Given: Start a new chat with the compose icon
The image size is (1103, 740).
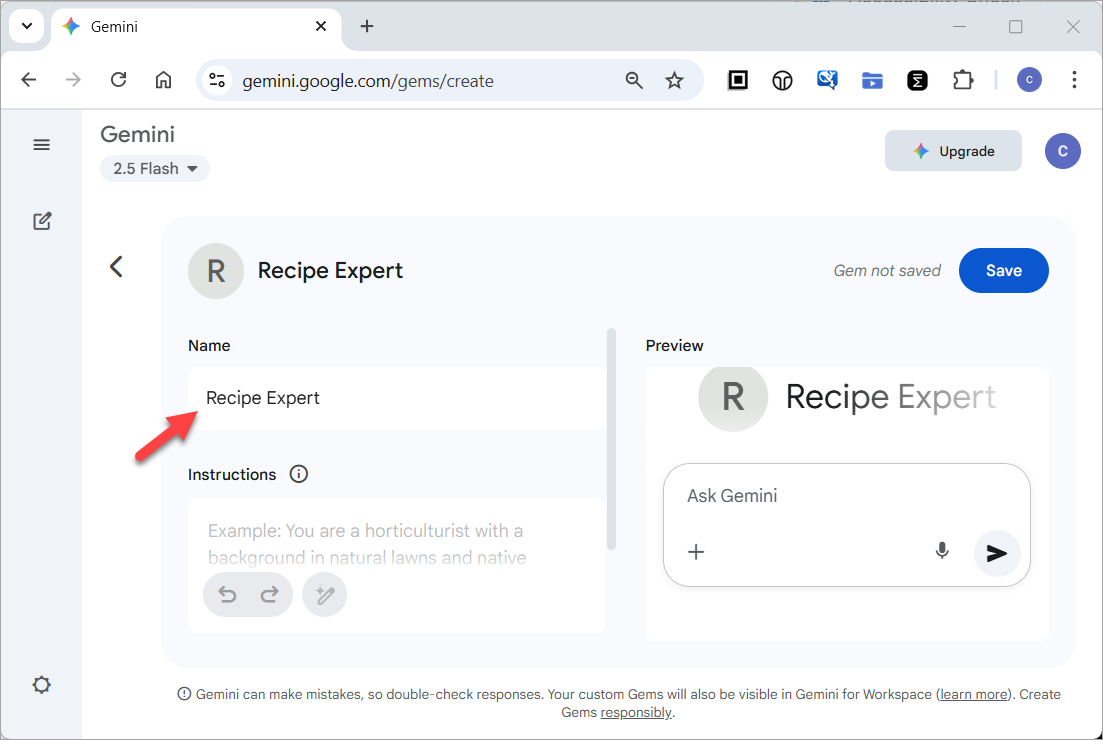Looking at the screenshot, I should (42, 221).
